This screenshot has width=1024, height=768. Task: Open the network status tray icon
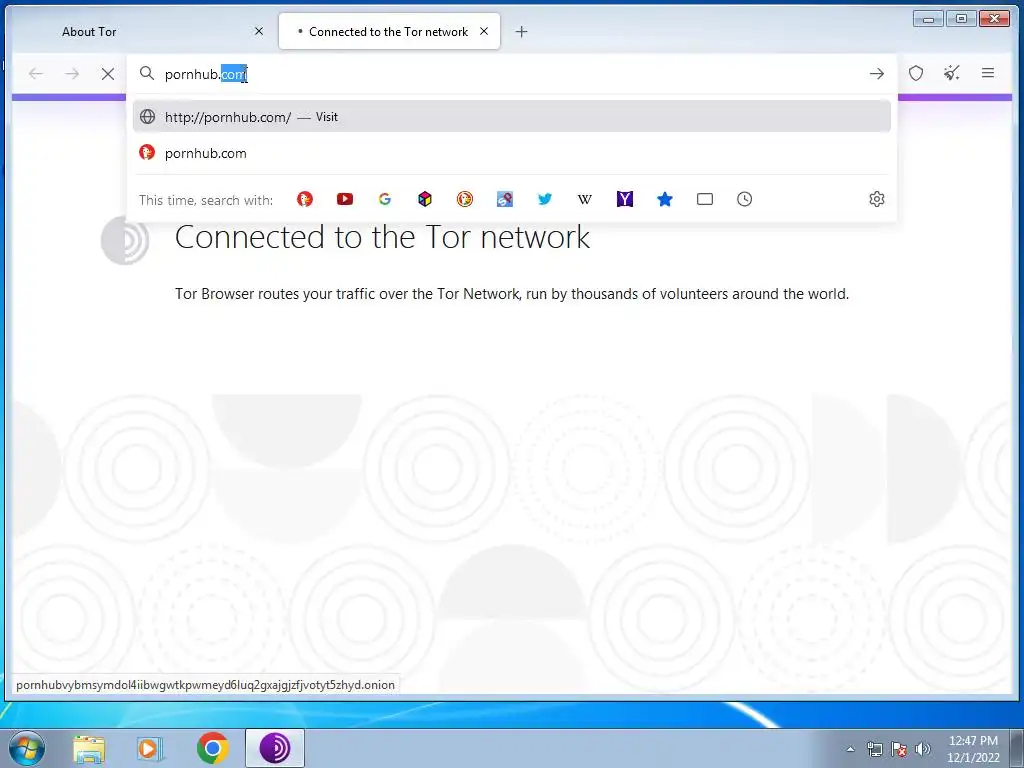point(874,749)
